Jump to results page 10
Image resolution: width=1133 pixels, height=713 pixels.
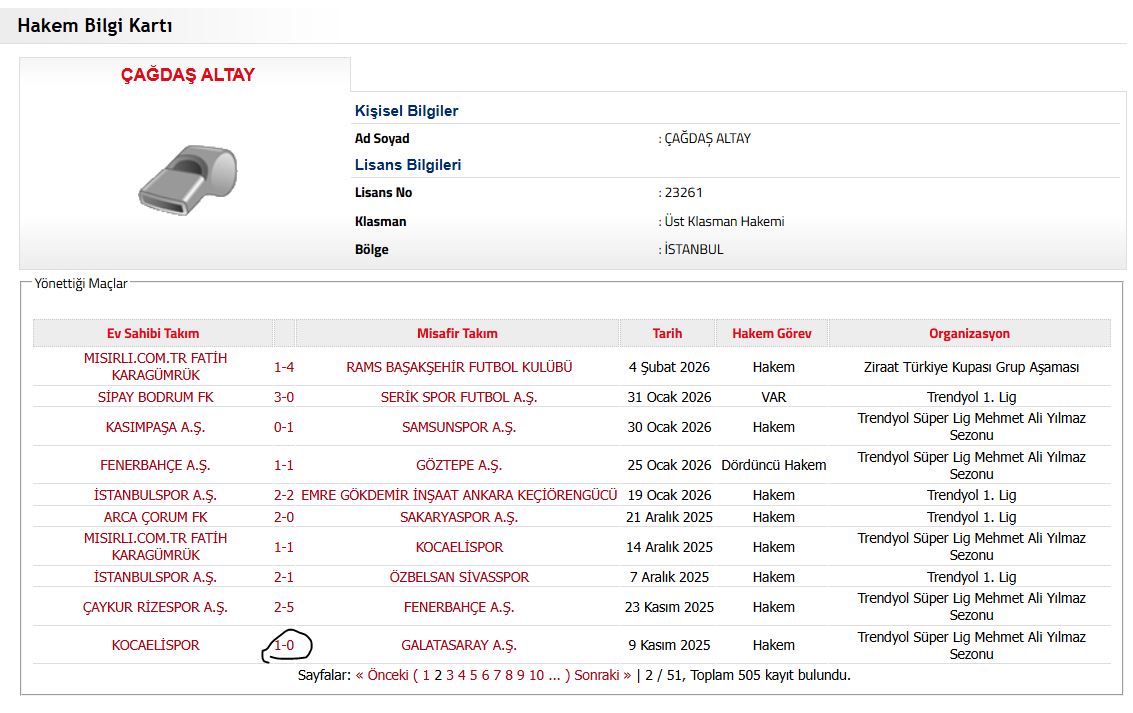coord(536,675)
